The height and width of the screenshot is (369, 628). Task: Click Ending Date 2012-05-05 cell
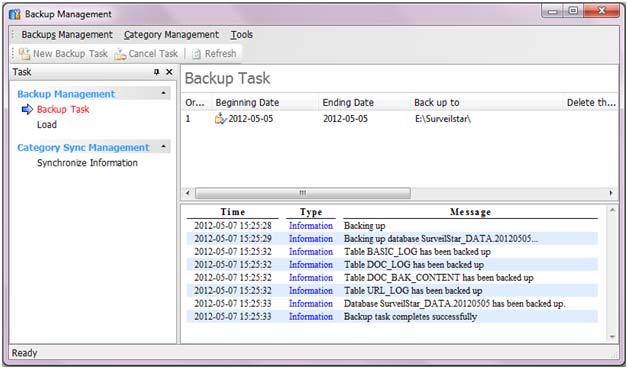point(345,119)
